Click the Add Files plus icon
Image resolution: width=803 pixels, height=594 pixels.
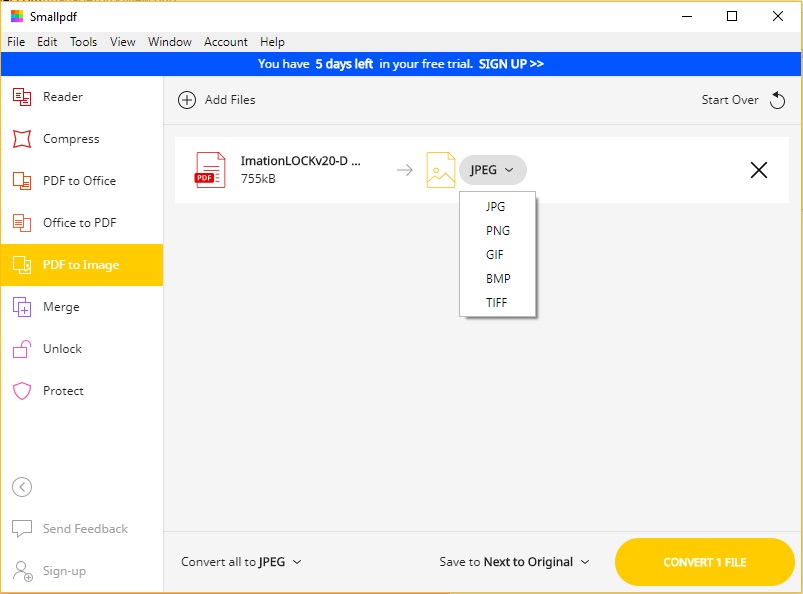click(x=187, y=100)
